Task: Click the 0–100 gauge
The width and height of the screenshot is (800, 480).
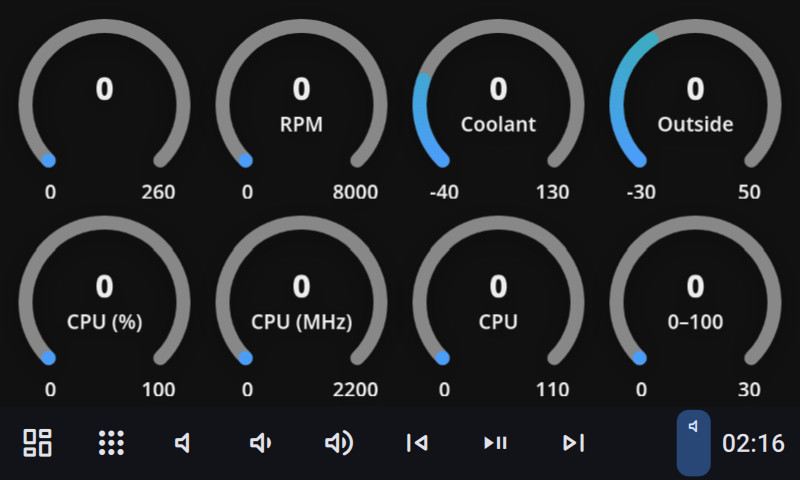Action: click(695, 302)
